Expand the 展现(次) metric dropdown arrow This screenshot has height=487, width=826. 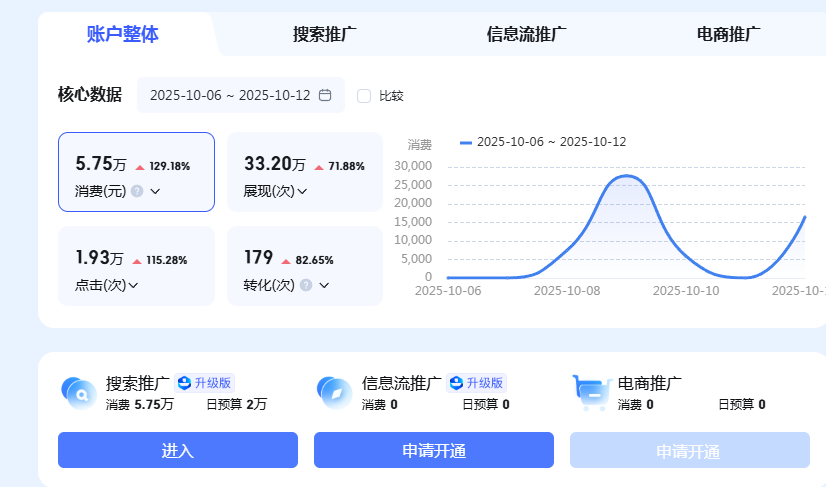tap(302, 191)
